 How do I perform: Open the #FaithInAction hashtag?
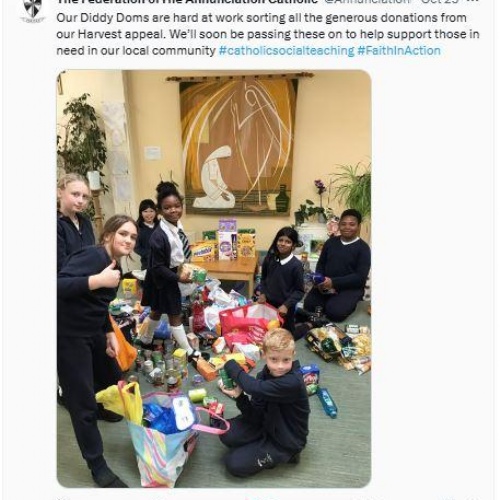point(399,51)
